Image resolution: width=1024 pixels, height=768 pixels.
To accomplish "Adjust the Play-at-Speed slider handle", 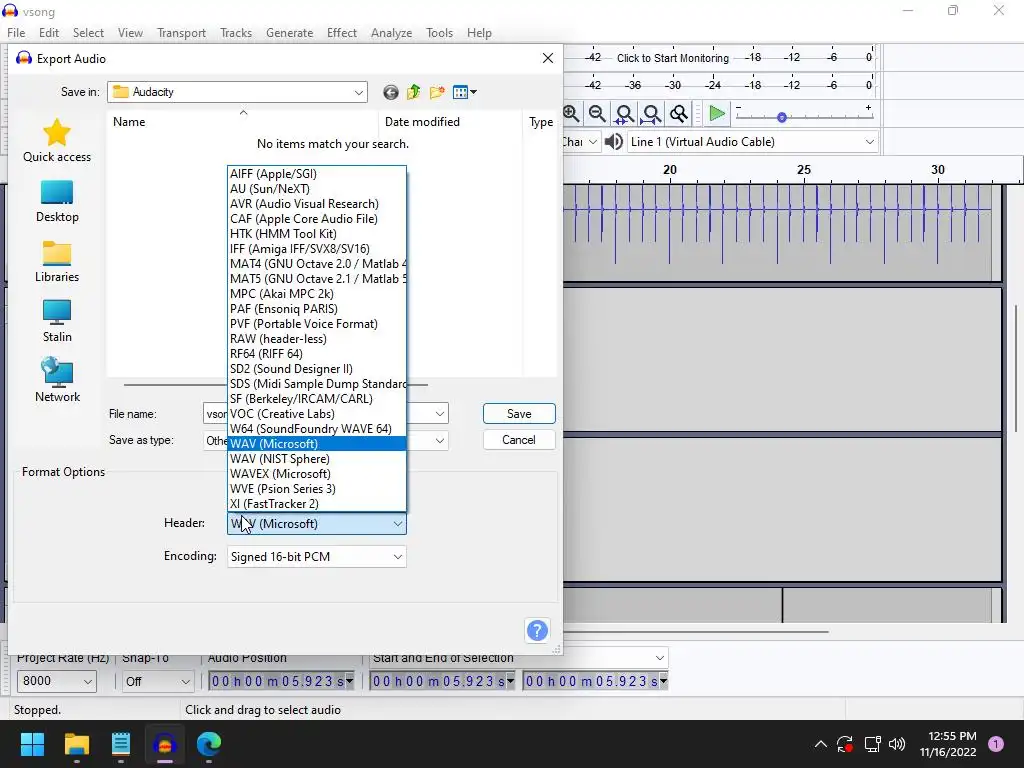I will 782,118.
